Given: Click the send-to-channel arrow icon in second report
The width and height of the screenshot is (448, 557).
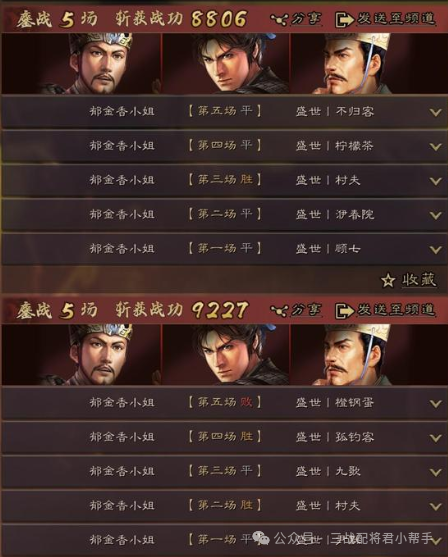Looking at the screenshot, I should click(344, 311).
